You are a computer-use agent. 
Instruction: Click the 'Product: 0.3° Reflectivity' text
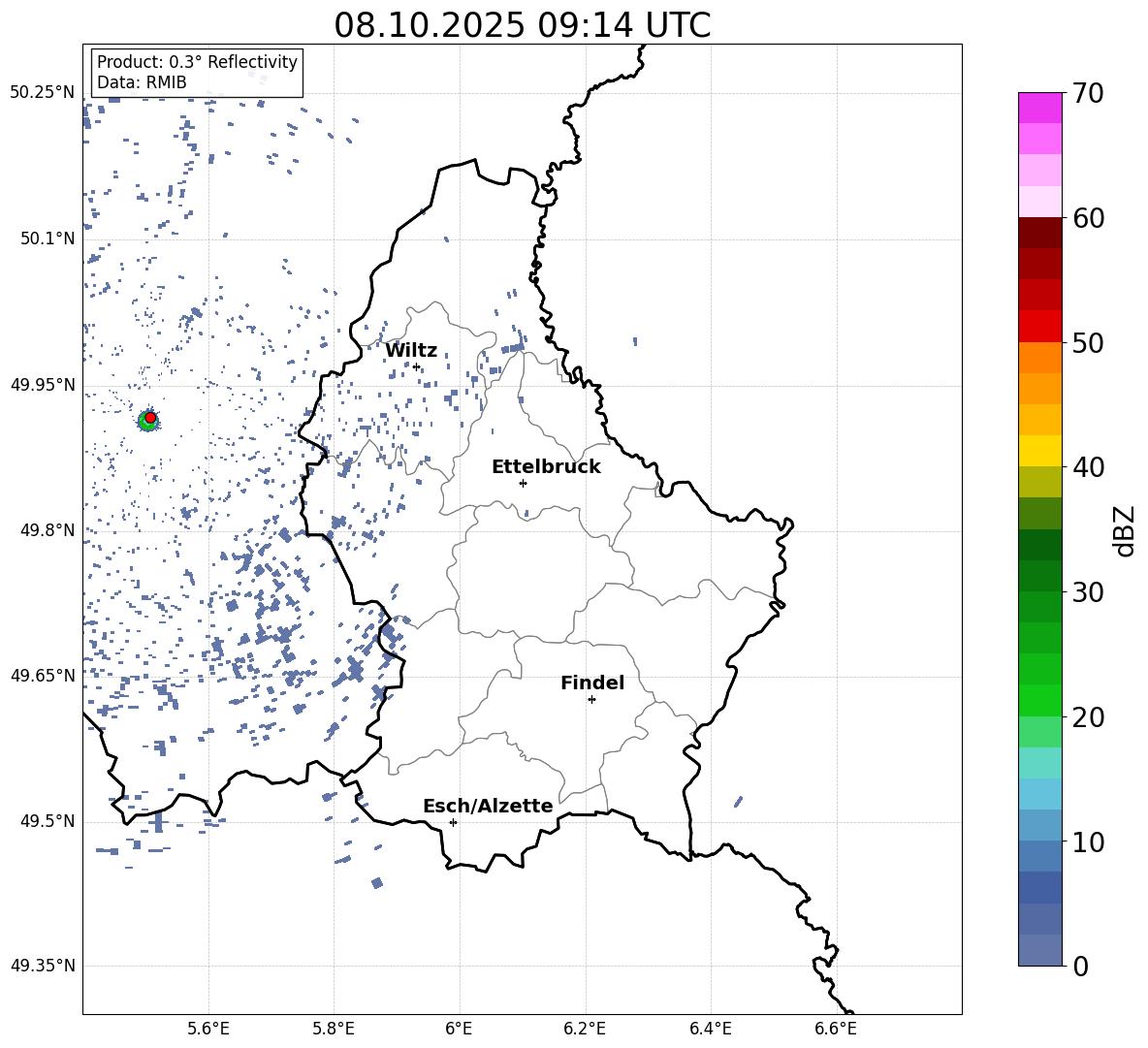pos(197,61)
